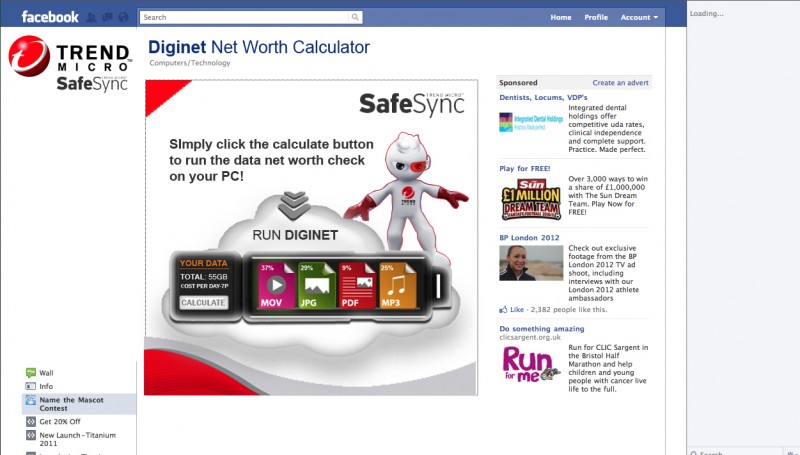Open Play for FREE! ad link

tap(524, 168)
